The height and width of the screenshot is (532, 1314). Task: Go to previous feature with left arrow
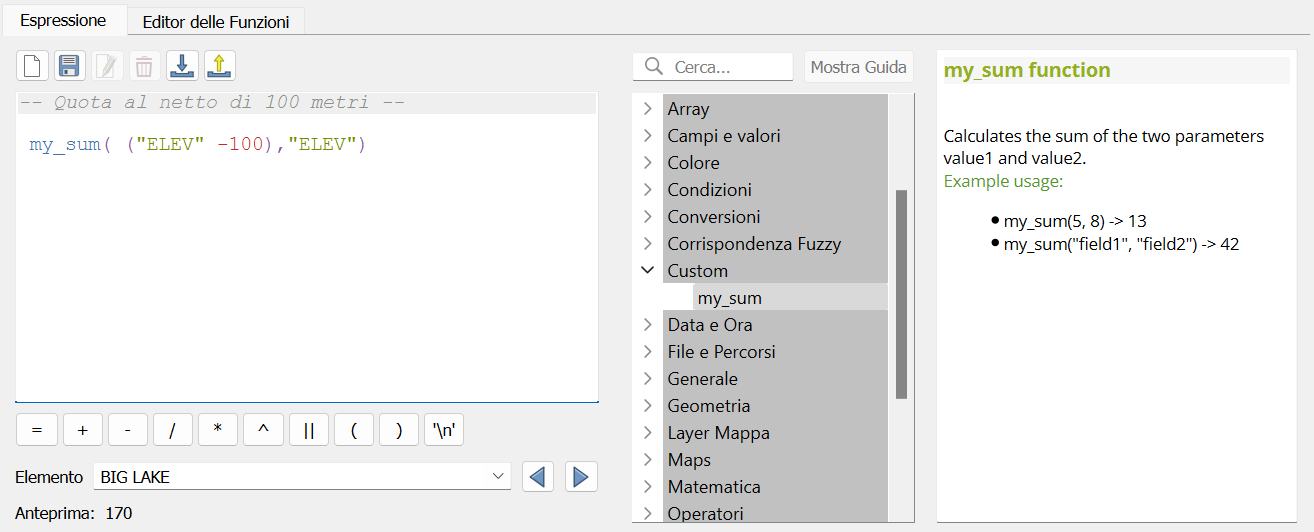pyautogui.click(x=538, y=477)
